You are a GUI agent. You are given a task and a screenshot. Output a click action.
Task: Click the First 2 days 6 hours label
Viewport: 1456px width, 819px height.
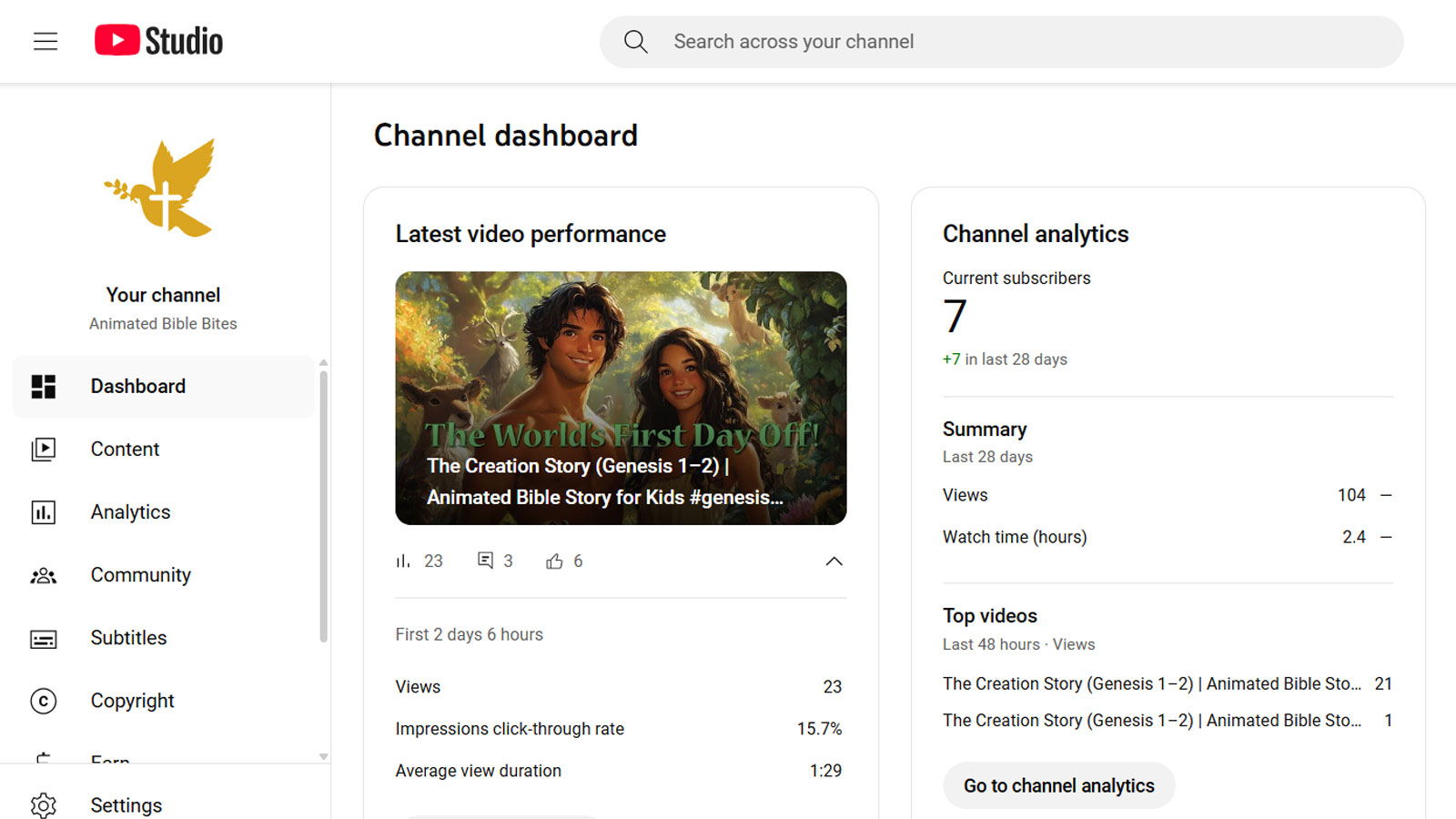pyautogui.click(x=469, y=634)
